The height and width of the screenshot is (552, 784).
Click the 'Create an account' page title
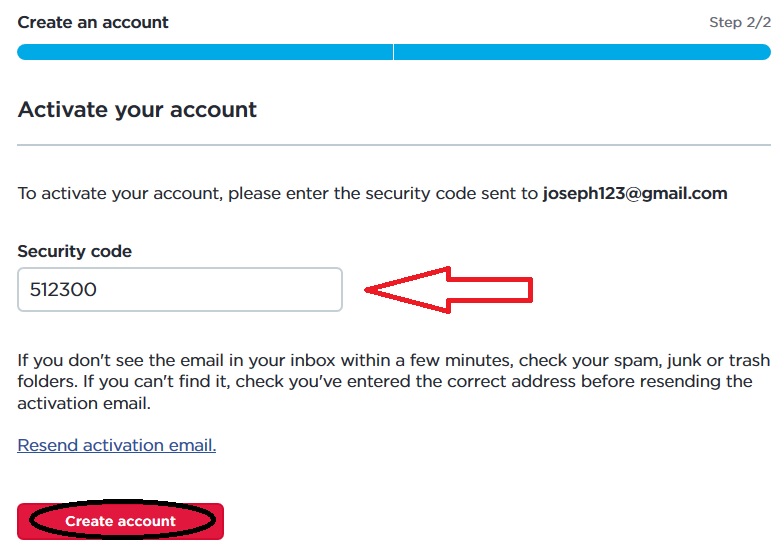click(x=93, y=22)
